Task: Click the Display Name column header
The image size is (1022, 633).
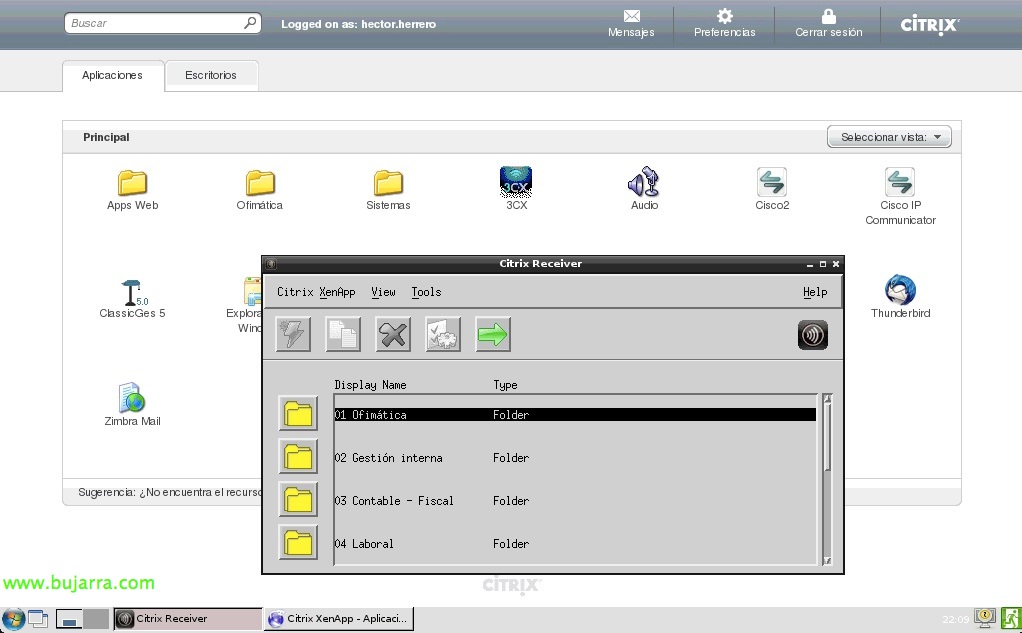Action: pos(370,385)
